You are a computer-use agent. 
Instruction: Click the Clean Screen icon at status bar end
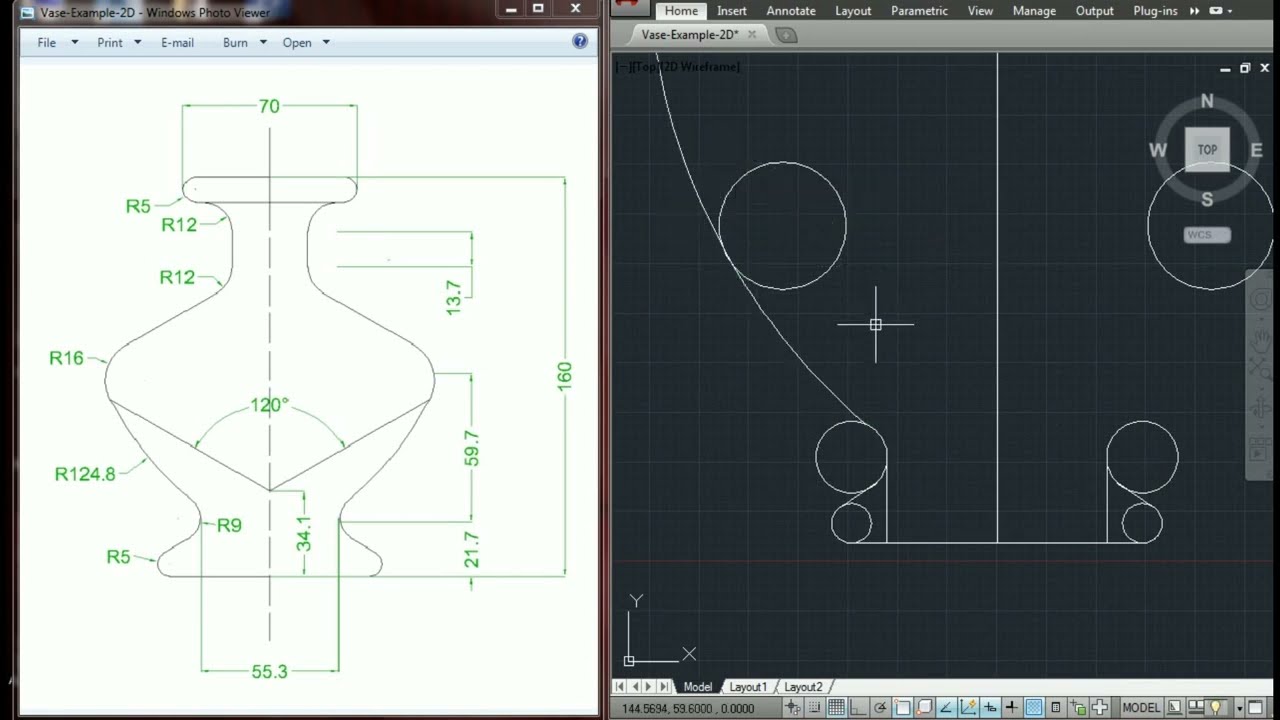pyautogui.click(x=1255, y=708)
